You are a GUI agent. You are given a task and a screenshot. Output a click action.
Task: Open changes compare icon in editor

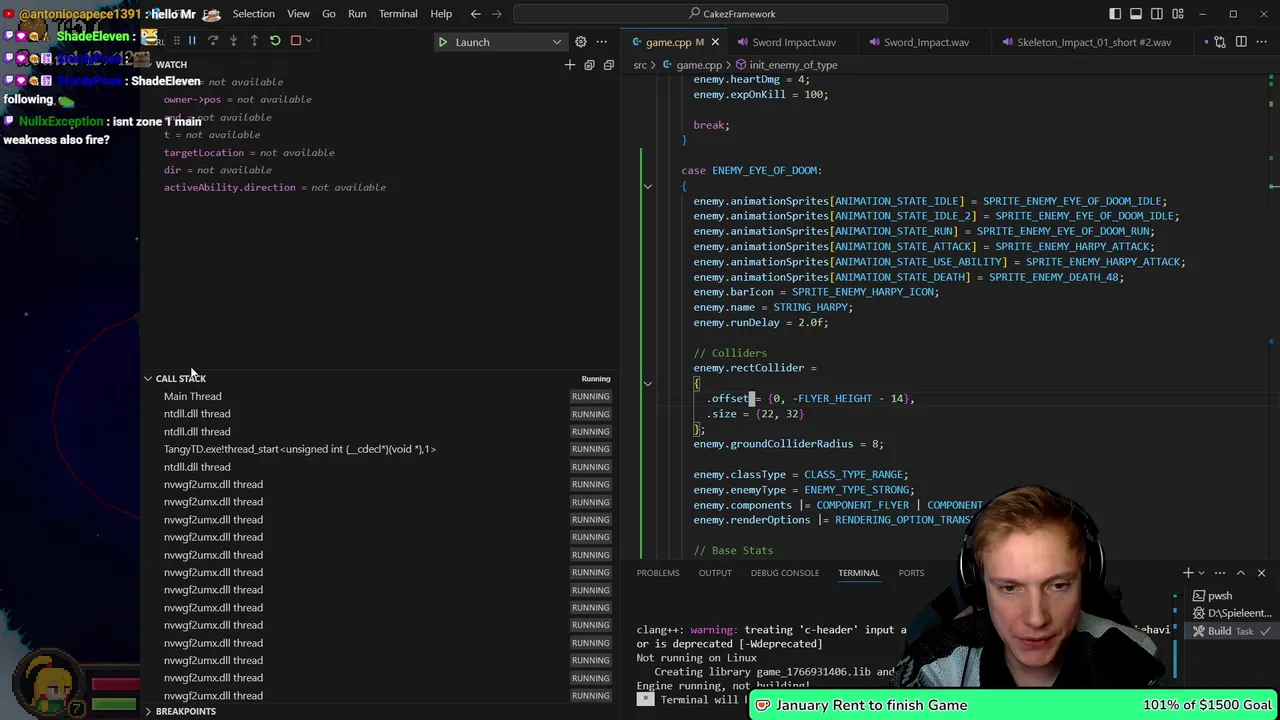point(1220,42)
